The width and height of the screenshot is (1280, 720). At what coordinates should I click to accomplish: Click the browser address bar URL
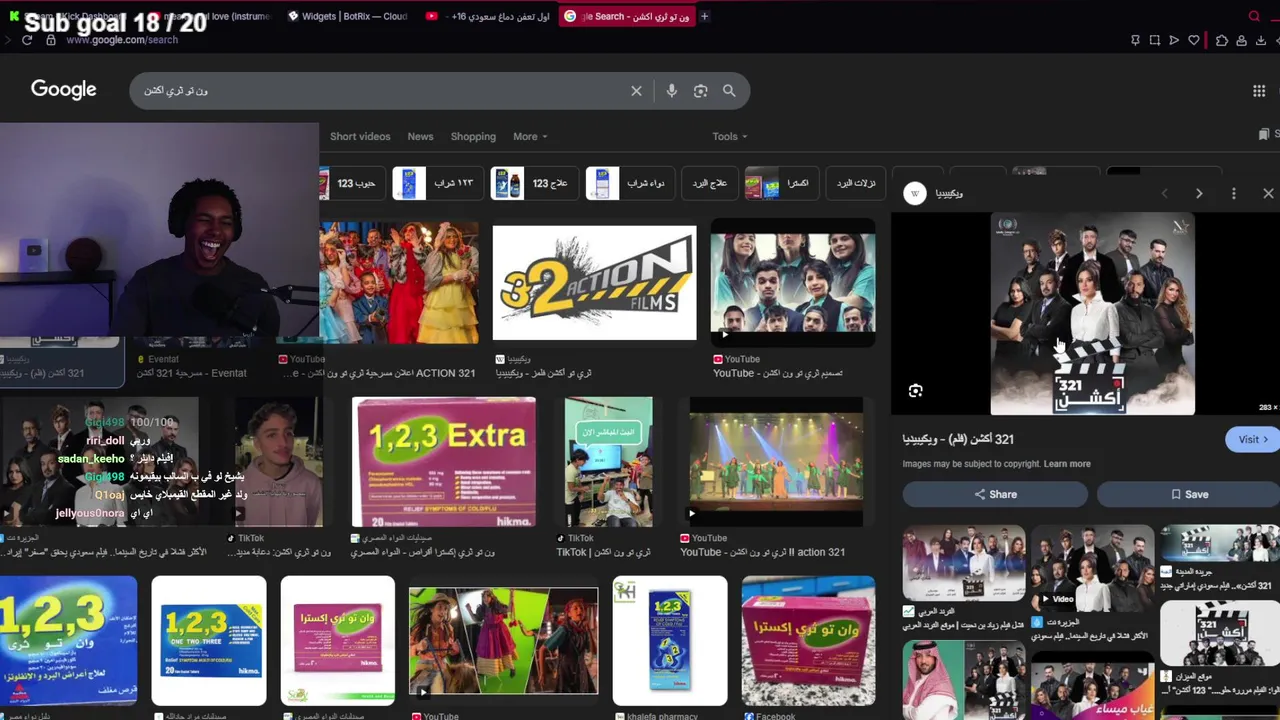point(122,40)
